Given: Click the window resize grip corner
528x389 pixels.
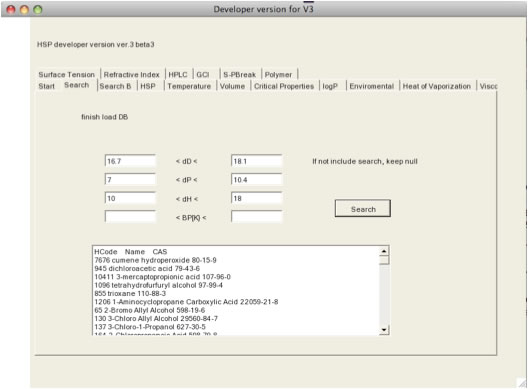Looking at the screenshot, I should click(x=522, y=383).
